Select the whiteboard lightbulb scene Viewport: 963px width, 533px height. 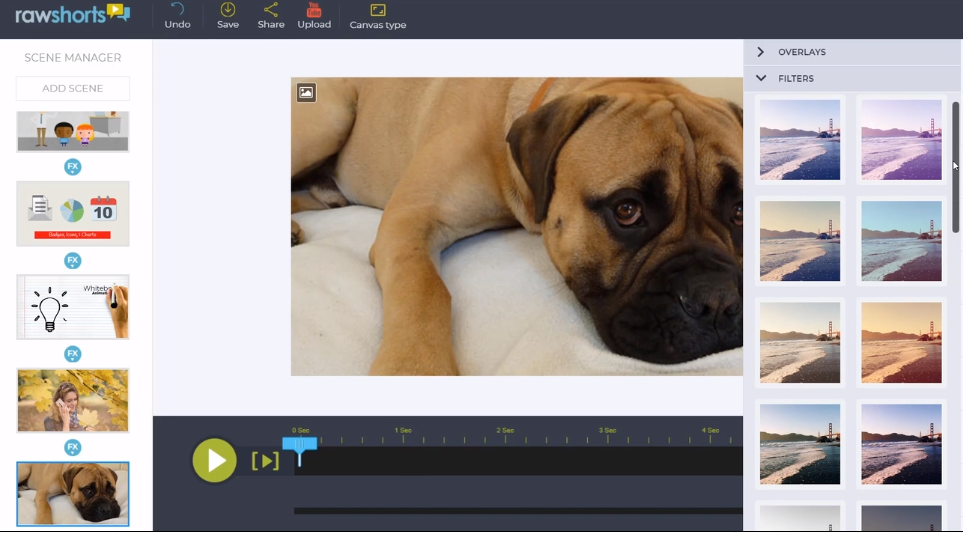[72, 307]
